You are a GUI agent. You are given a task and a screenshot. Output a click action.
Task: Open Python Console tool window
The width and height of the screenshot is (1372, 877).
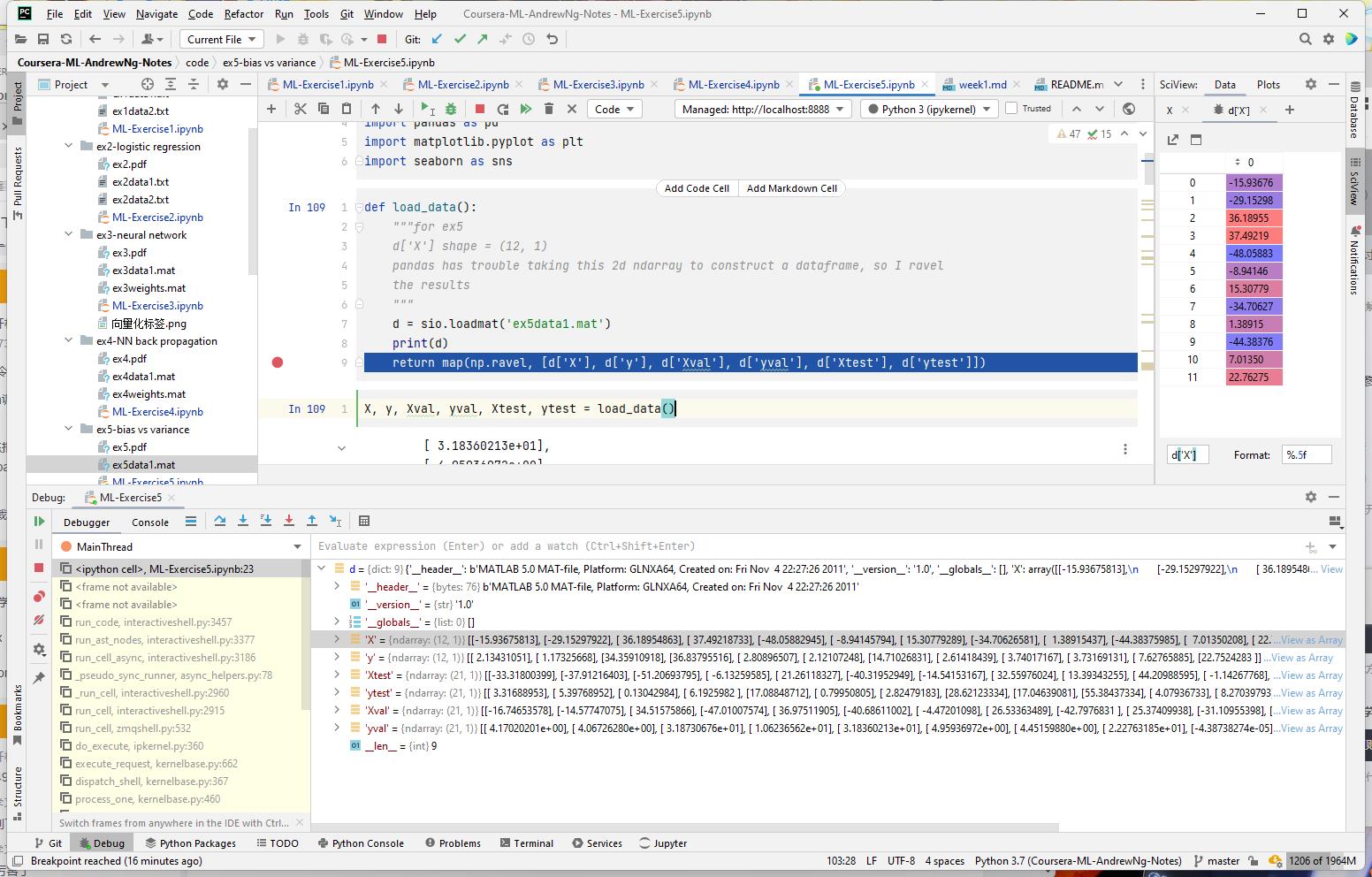tap(361, 843)
